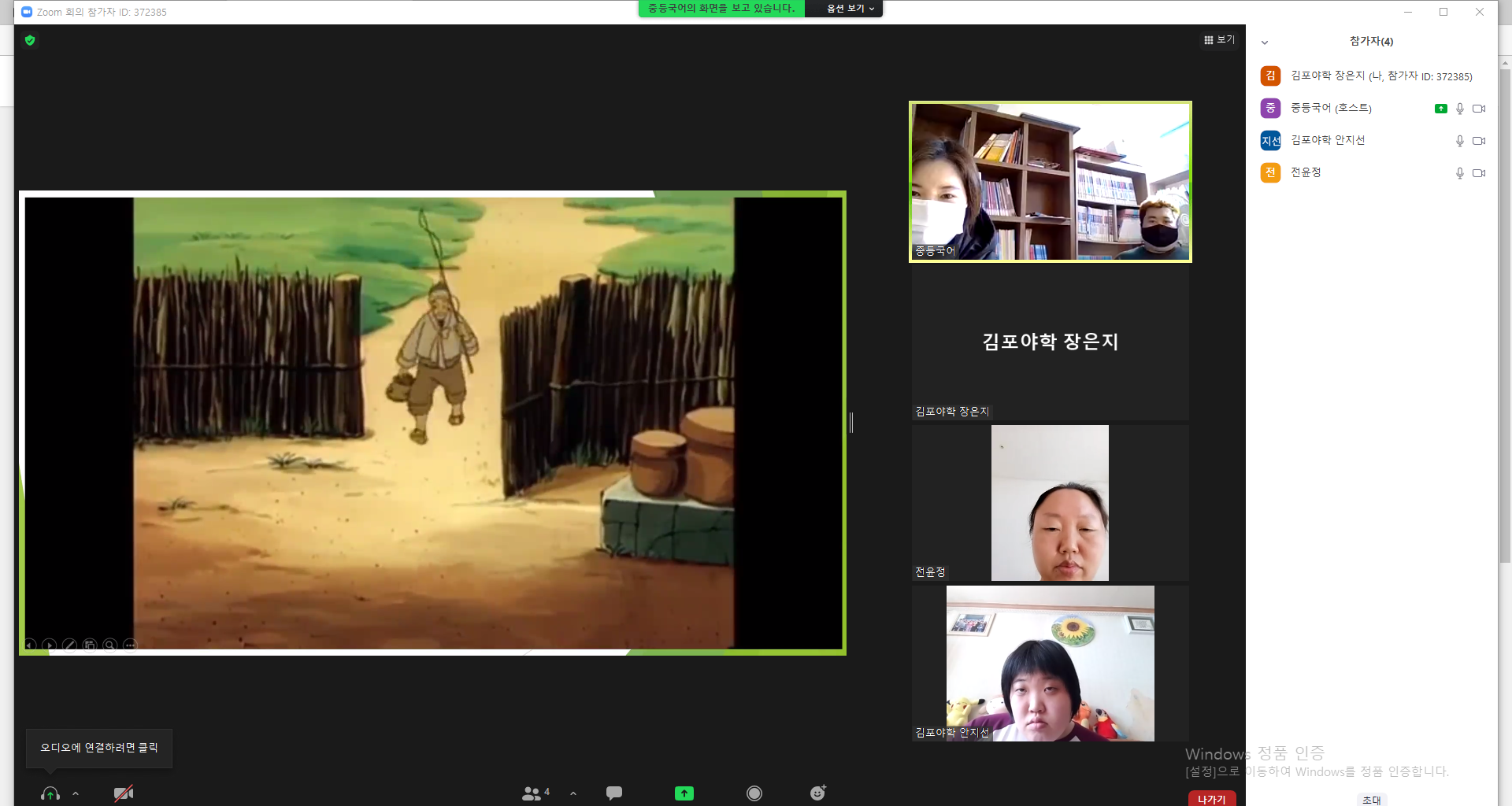Click camera icon on 김포야학 안지선 row

(1479, 141)
